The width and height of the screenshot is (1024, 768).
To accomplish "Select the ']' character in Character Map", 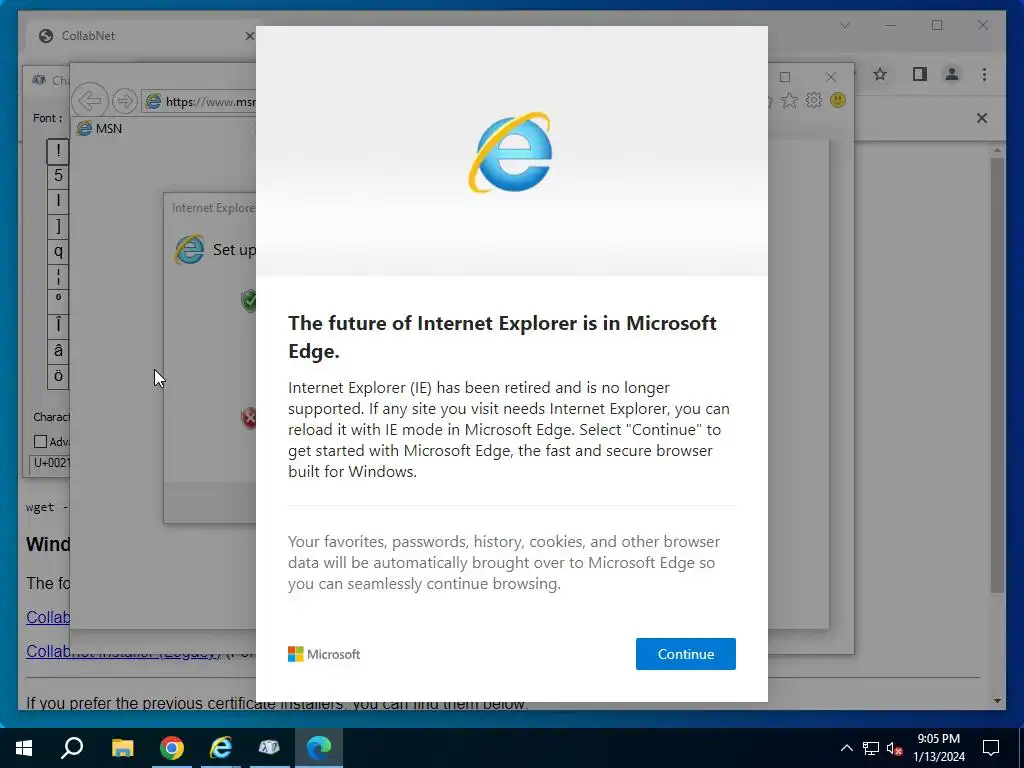I will pos(58,227).
